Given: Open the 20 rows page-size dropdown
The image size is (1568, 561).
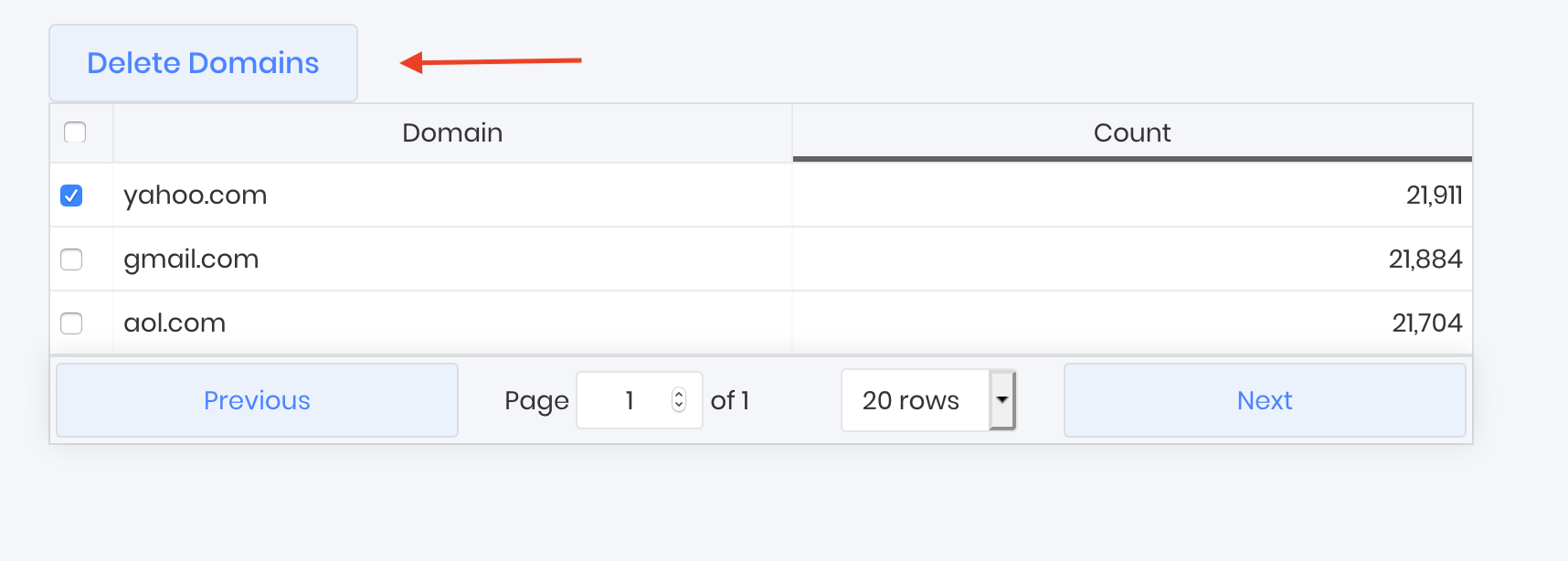Looking at the screenshot, I should [x=928, y=400].
